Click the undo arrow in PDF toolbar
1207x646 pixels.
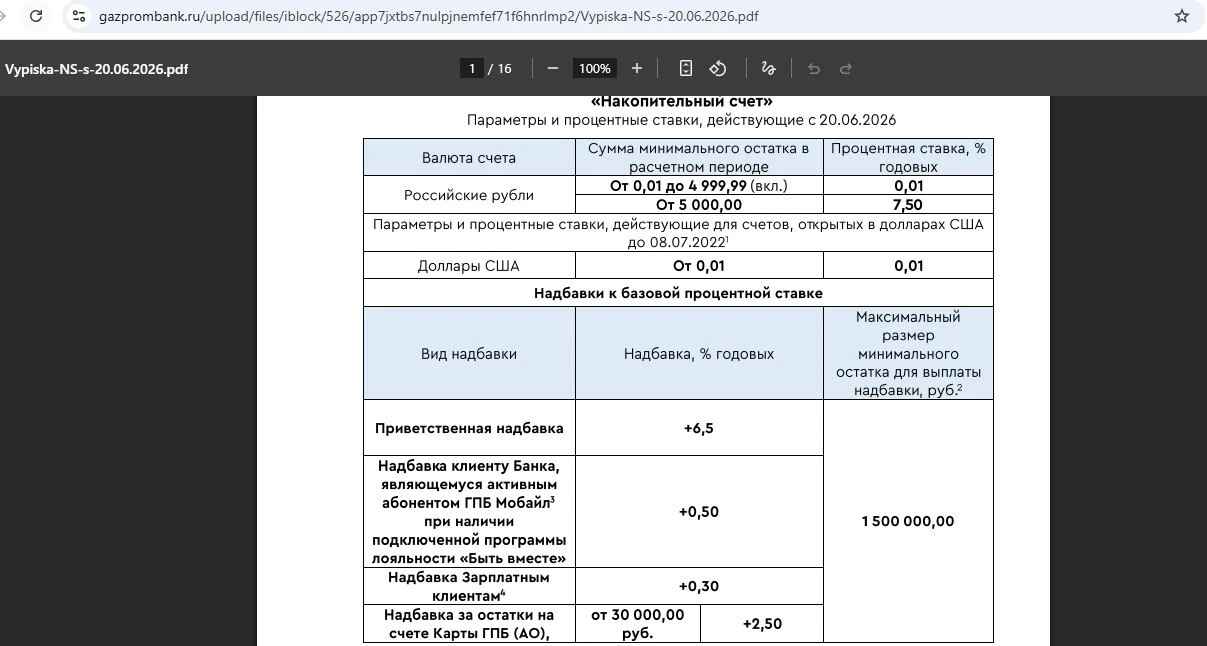[x=814, y=68]
